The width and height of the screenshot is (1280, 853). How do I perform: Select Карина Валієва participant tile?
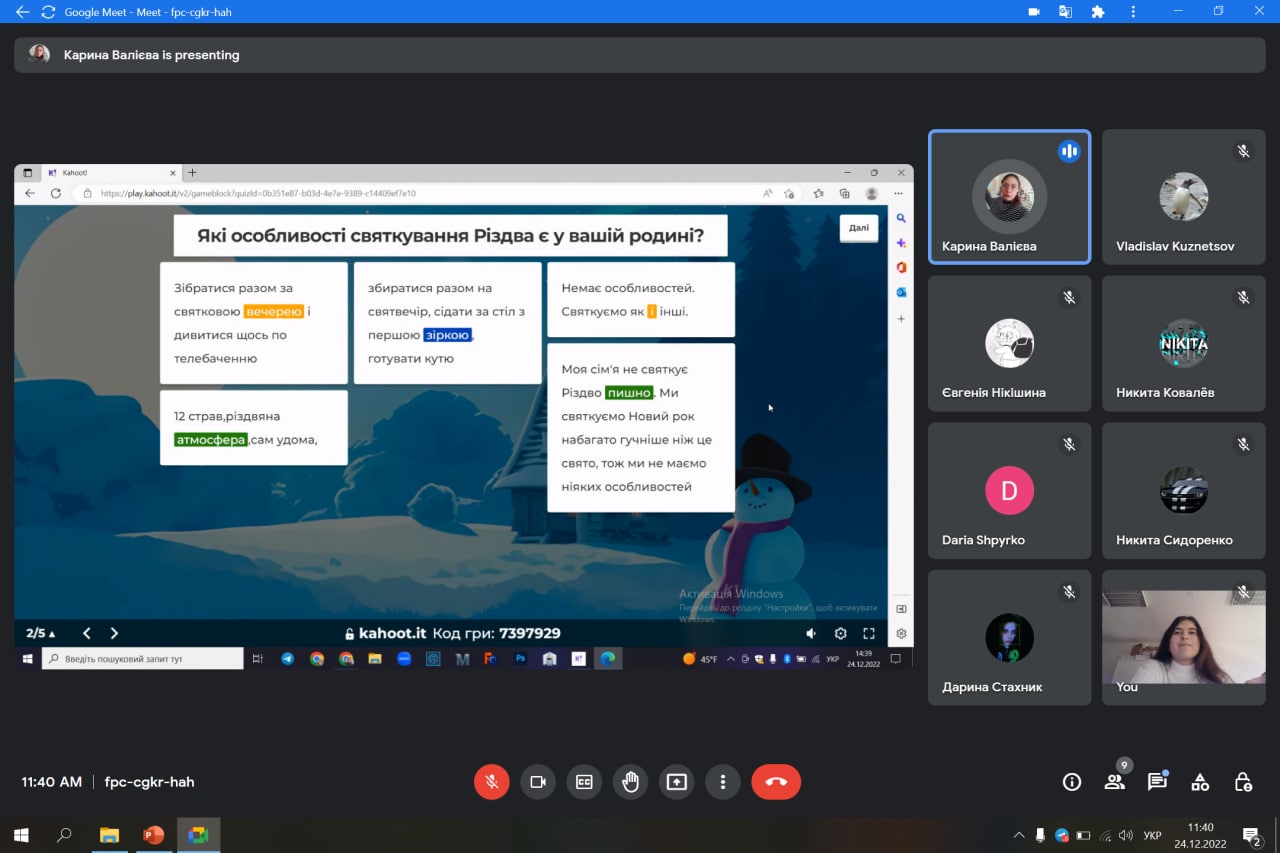coord(1010,197)
